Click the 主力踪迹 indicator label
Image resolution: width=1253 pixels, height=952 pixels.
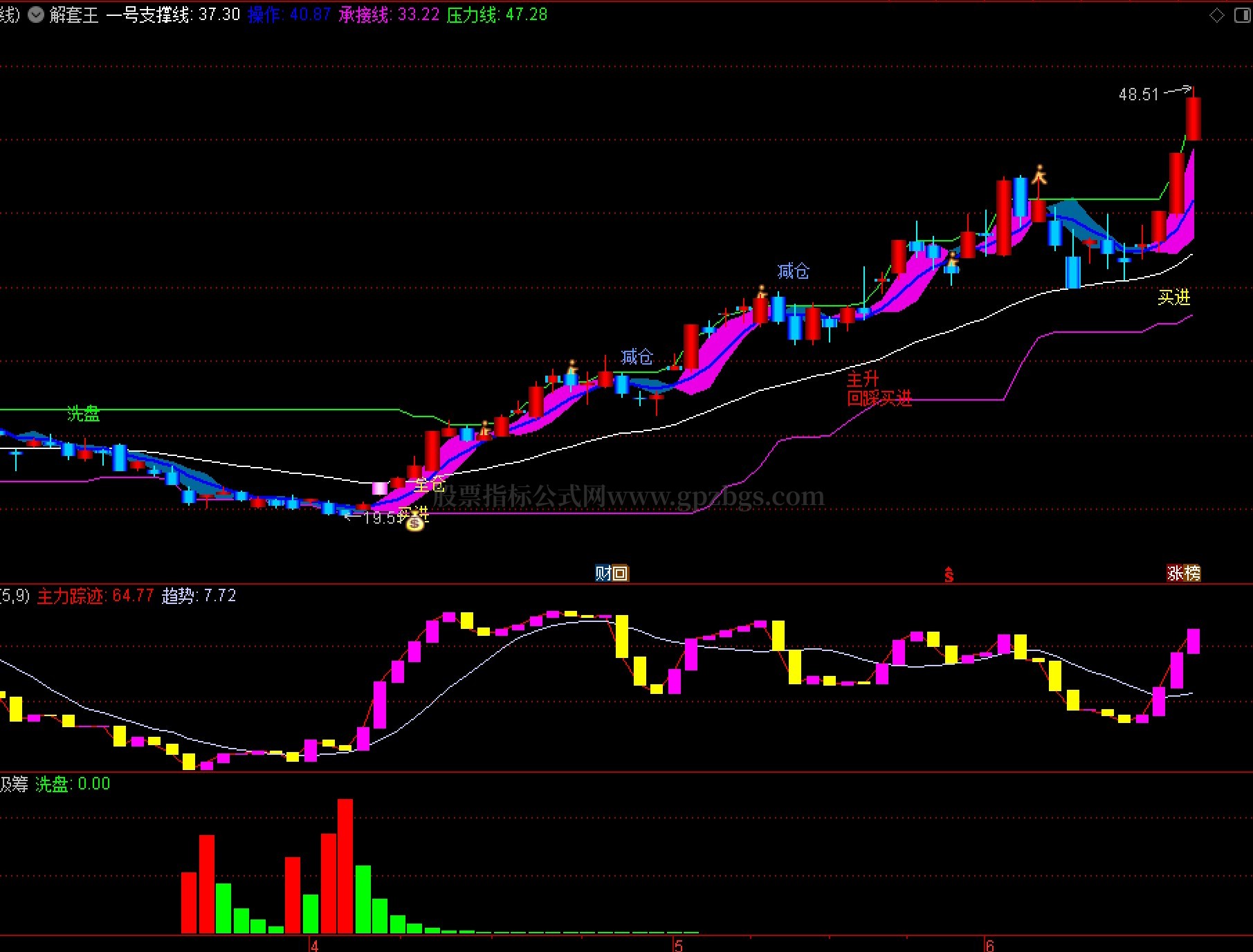[70, 596]
